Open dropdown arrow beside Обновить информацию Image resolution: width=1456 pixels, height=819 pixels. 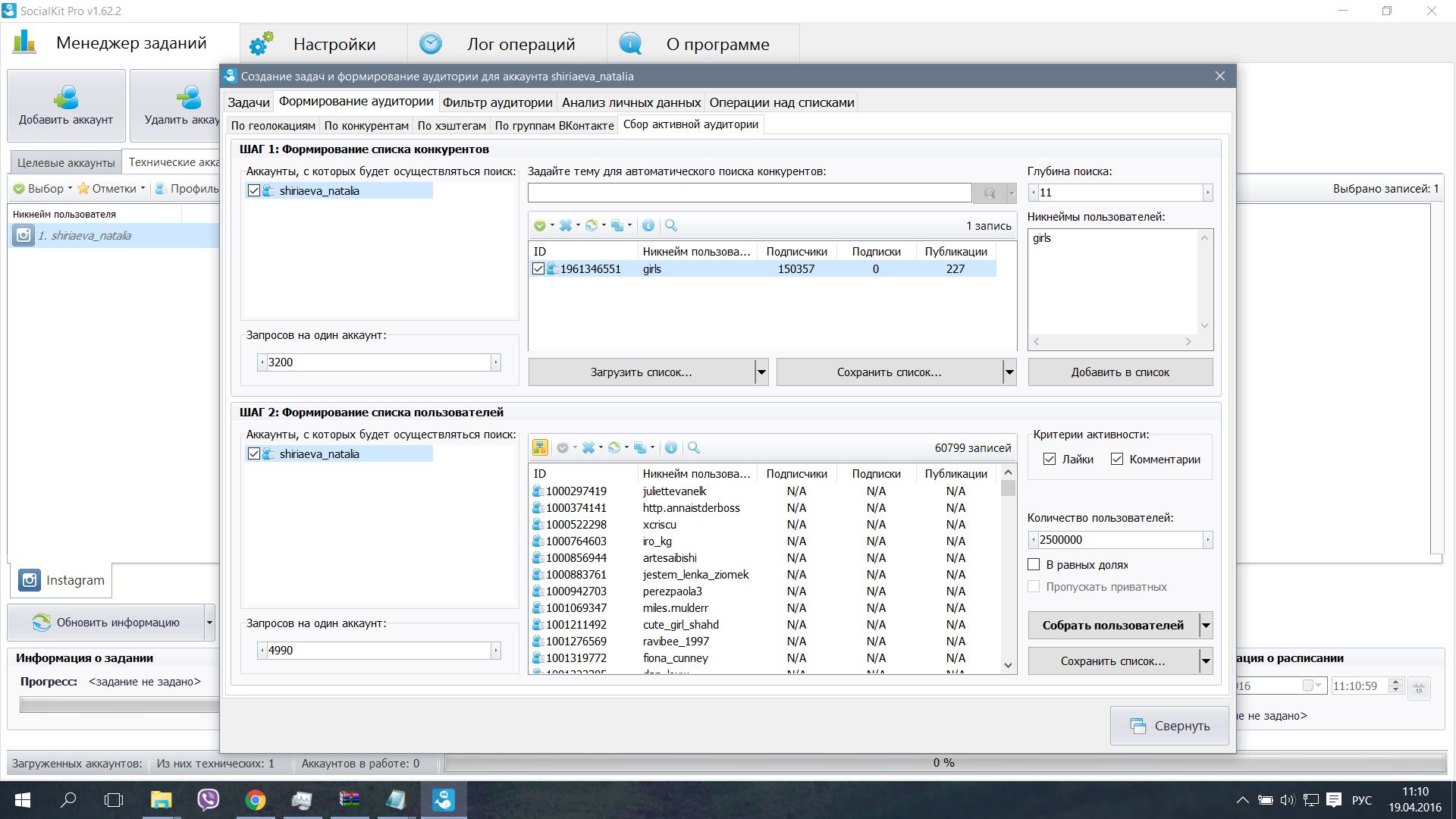(209, 623)
